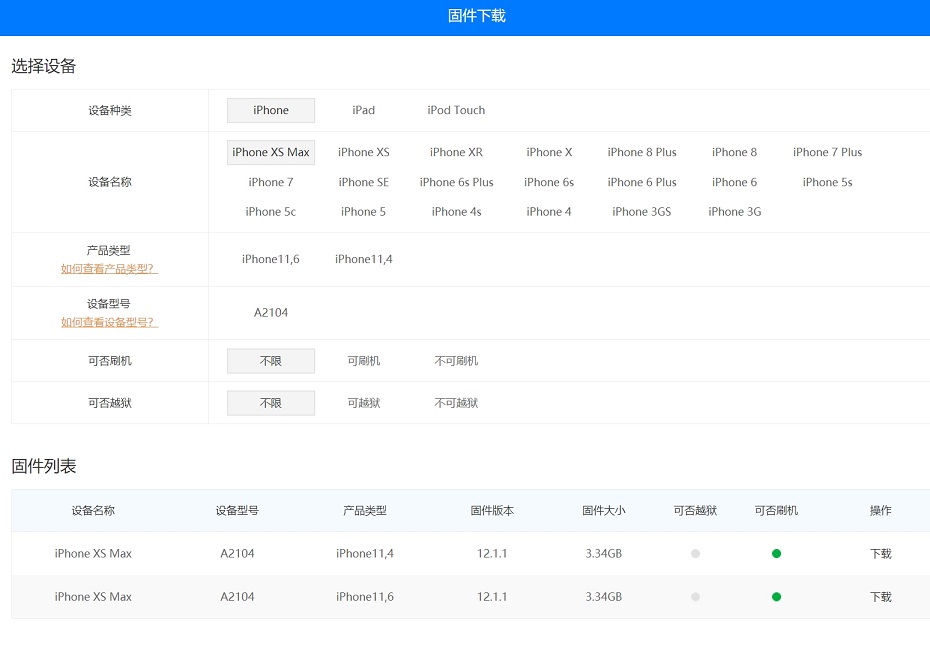The image size is (930, 647).
Task: Filter firmware by 可越狱
Action: point(364,403)
